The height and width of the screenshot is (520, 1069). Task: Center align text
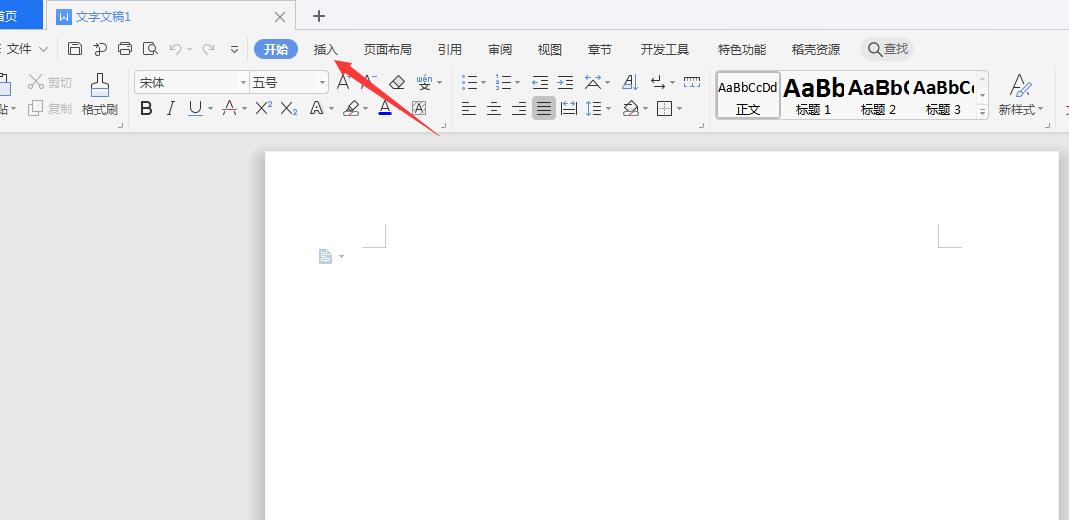click(x=494, y=108)
